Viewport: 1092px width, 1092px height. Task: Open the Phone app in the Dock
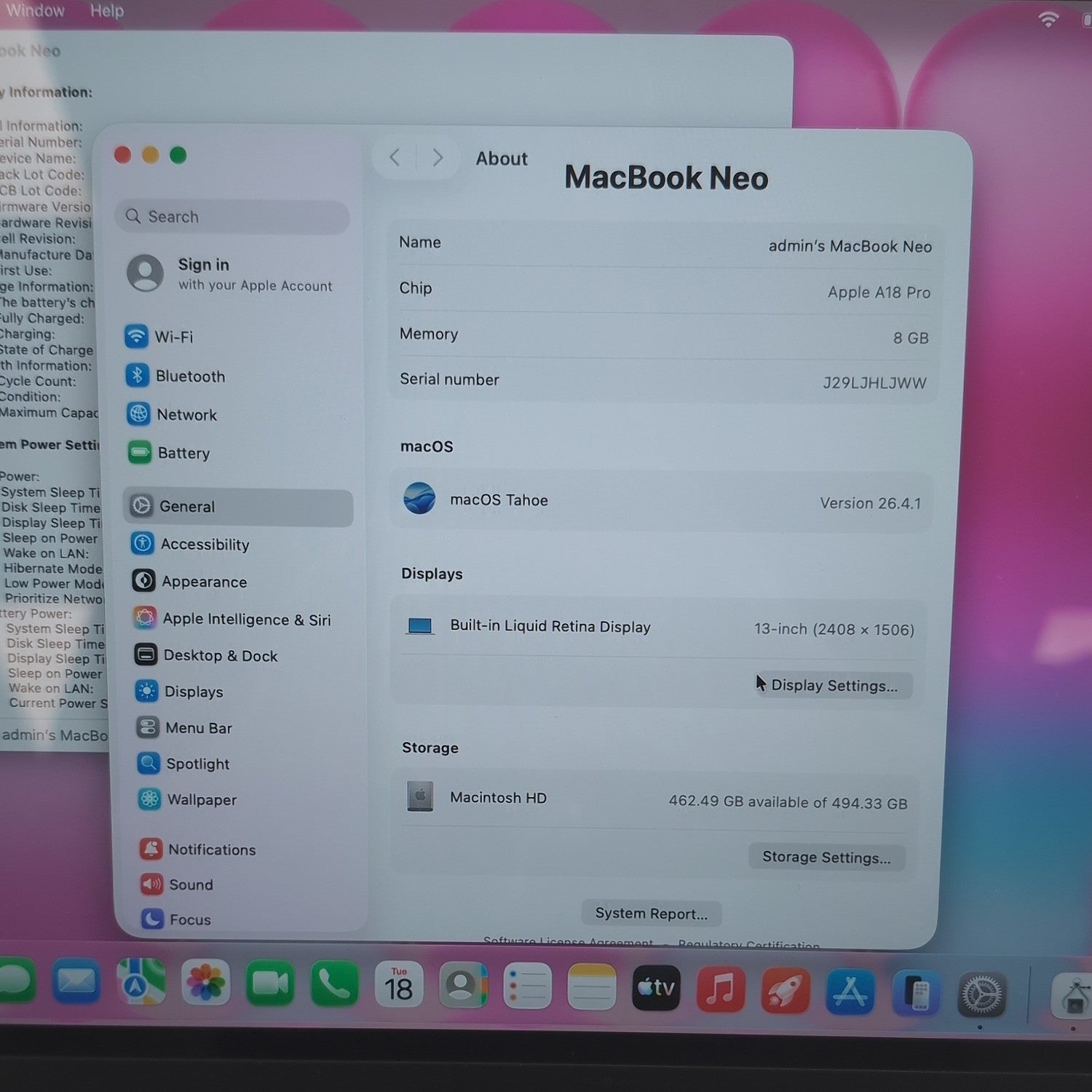coord(335,984)
